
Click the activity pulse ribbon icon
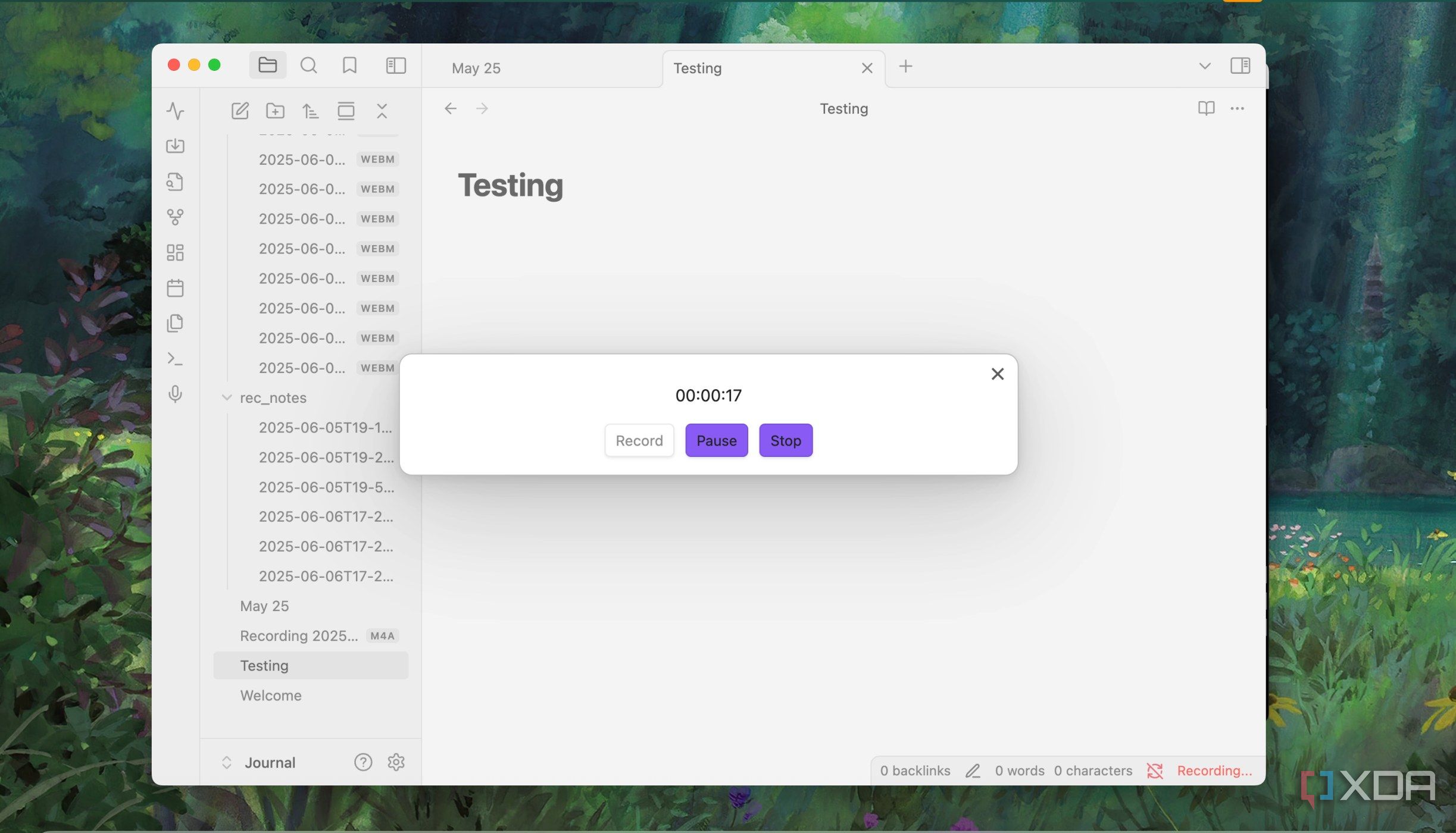tap(175, 111)
